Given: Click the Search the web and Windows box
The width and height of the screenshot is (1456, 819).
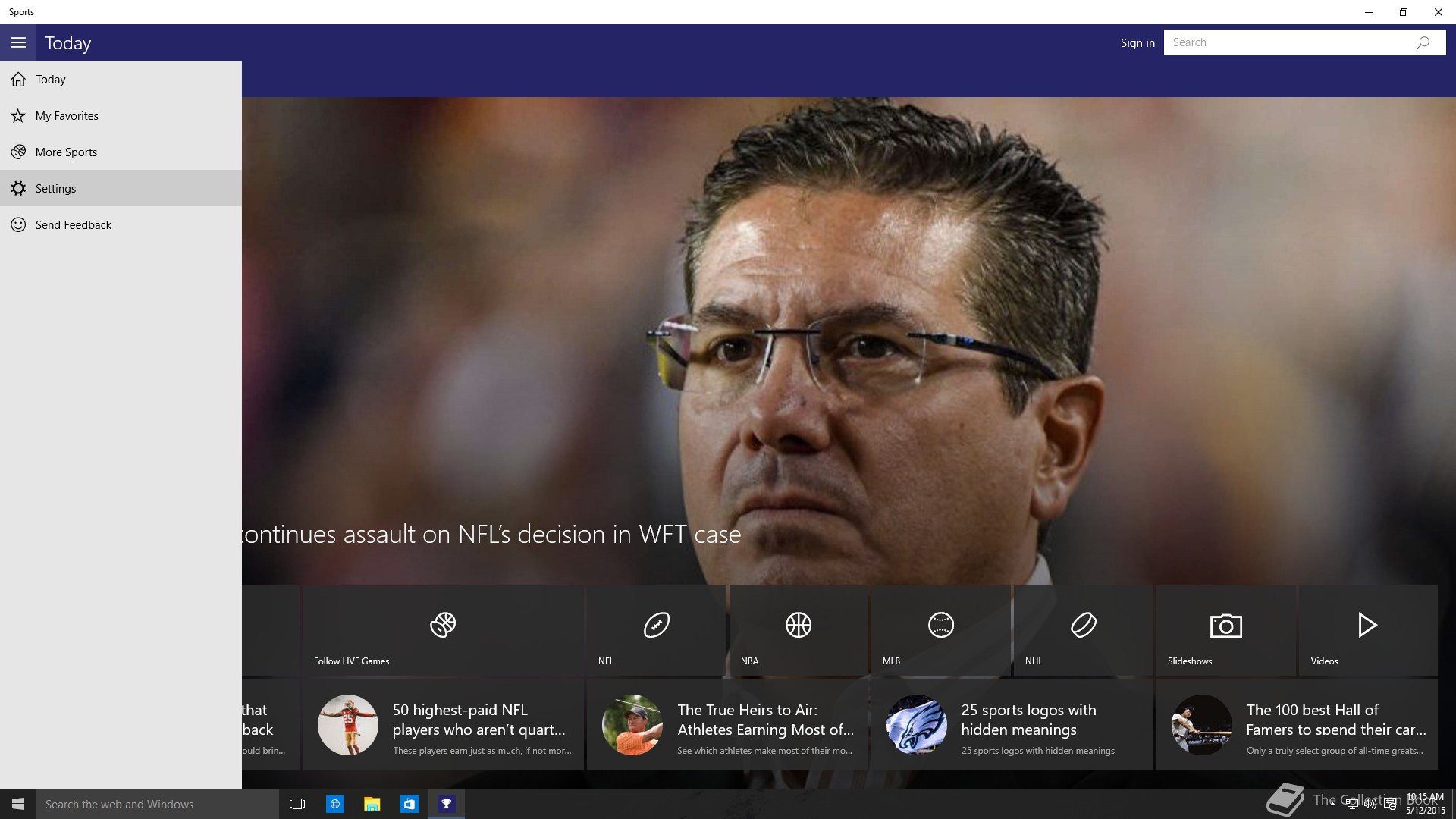Looking at the screenshot, I should pos(158,804).
